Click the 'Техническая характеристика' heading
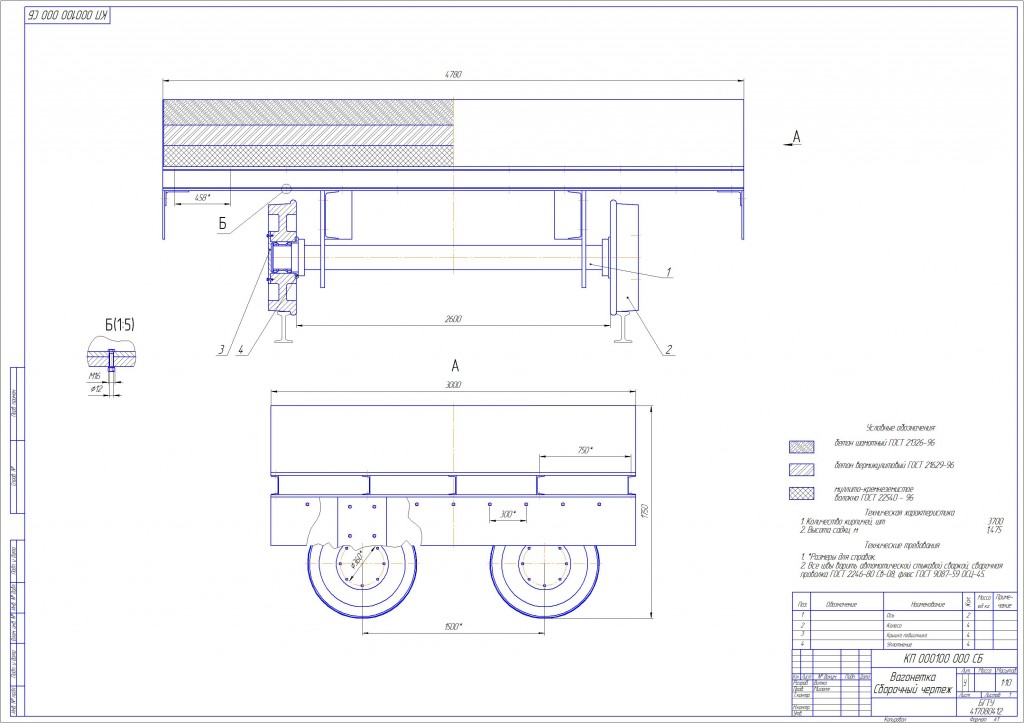 coord(909,513)
